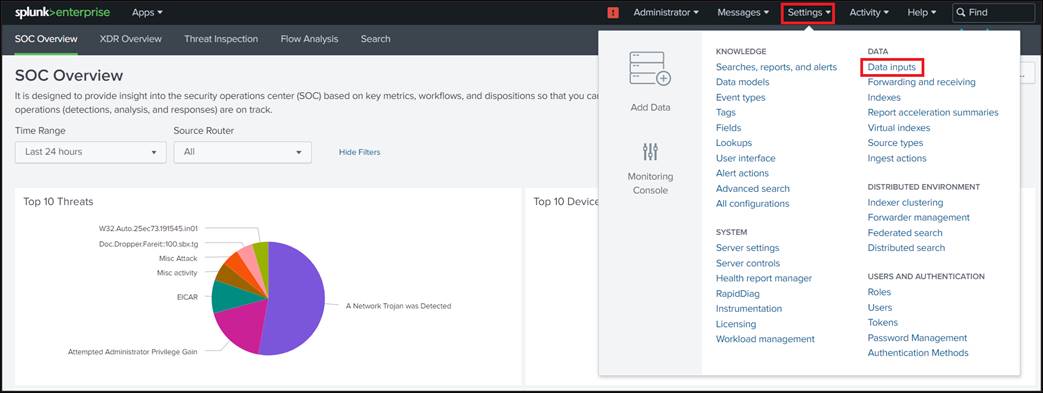Open Licensing settings

coord(736,324)
